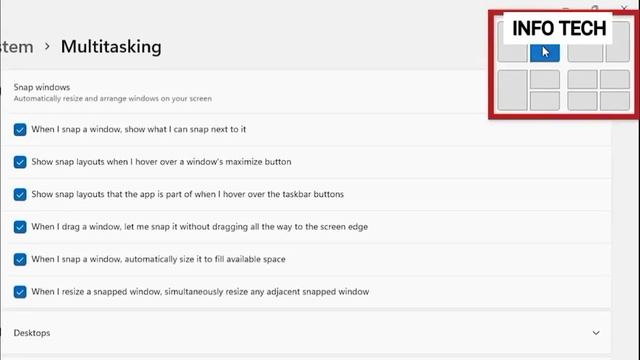The image size is (640, 360).
Task: Disable snap layouts on maximize button hover
Action: coord(20,162)
